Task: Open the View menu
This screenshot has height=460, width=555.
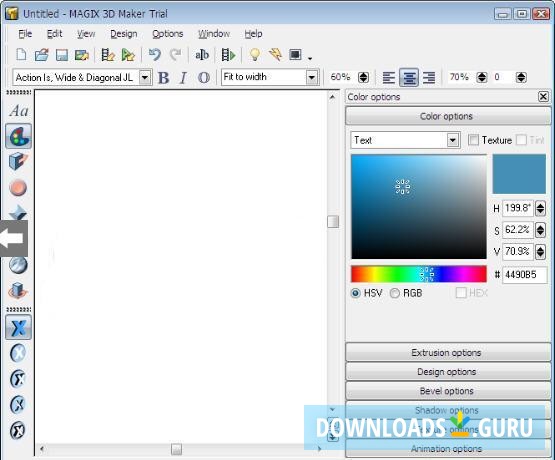Action: pyautogui.click(x=86, y=34)
